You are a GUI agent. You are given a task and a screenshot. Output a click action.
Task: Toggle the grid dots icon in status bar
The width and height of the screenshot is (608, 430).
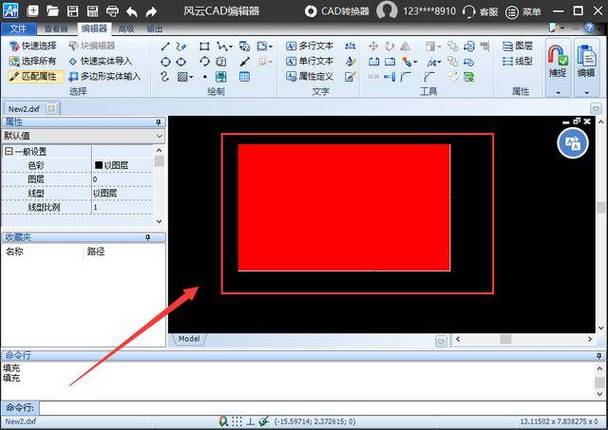237,421
